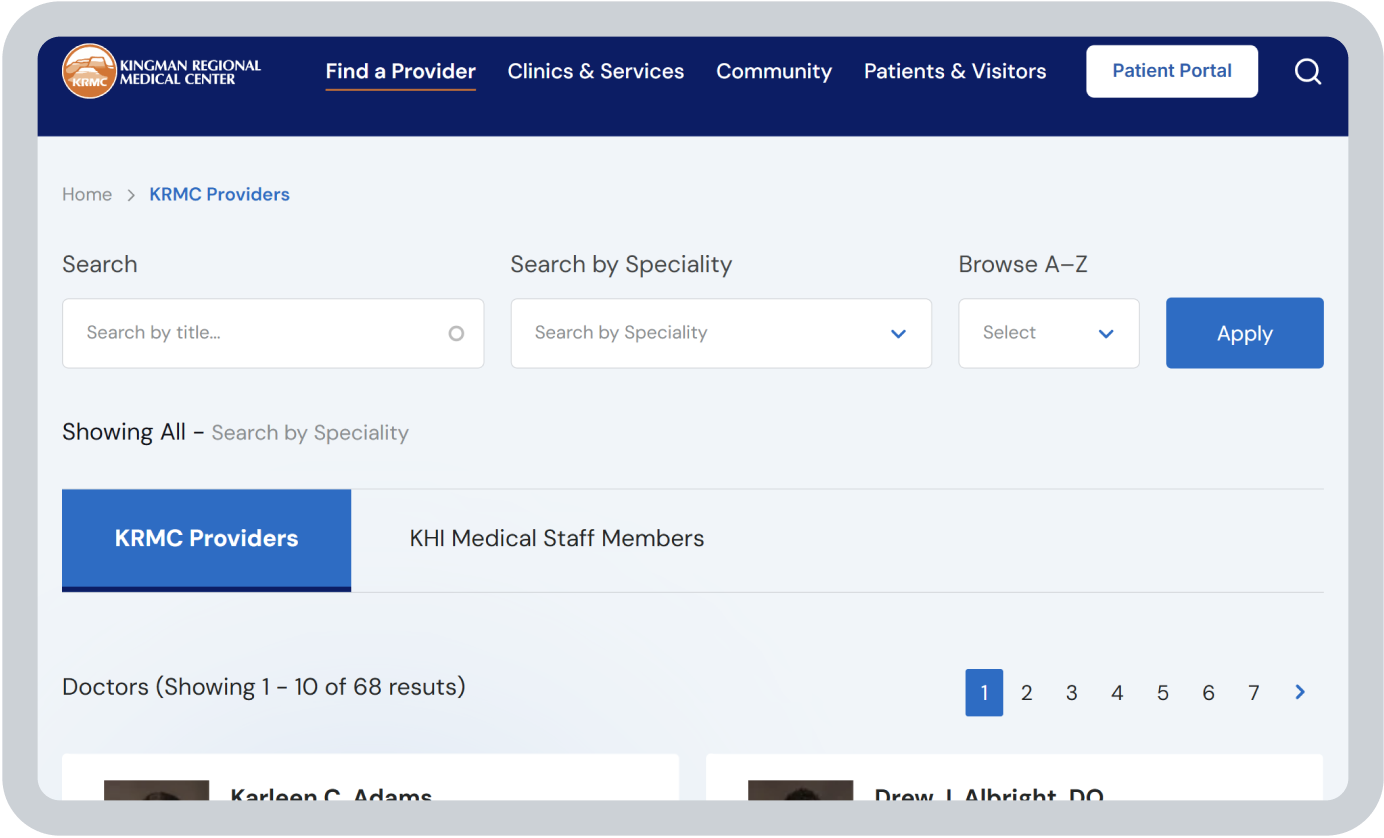
Task: Go to Home in the breadcrumb
Action: pyautogui.click(x=87, y=194)
